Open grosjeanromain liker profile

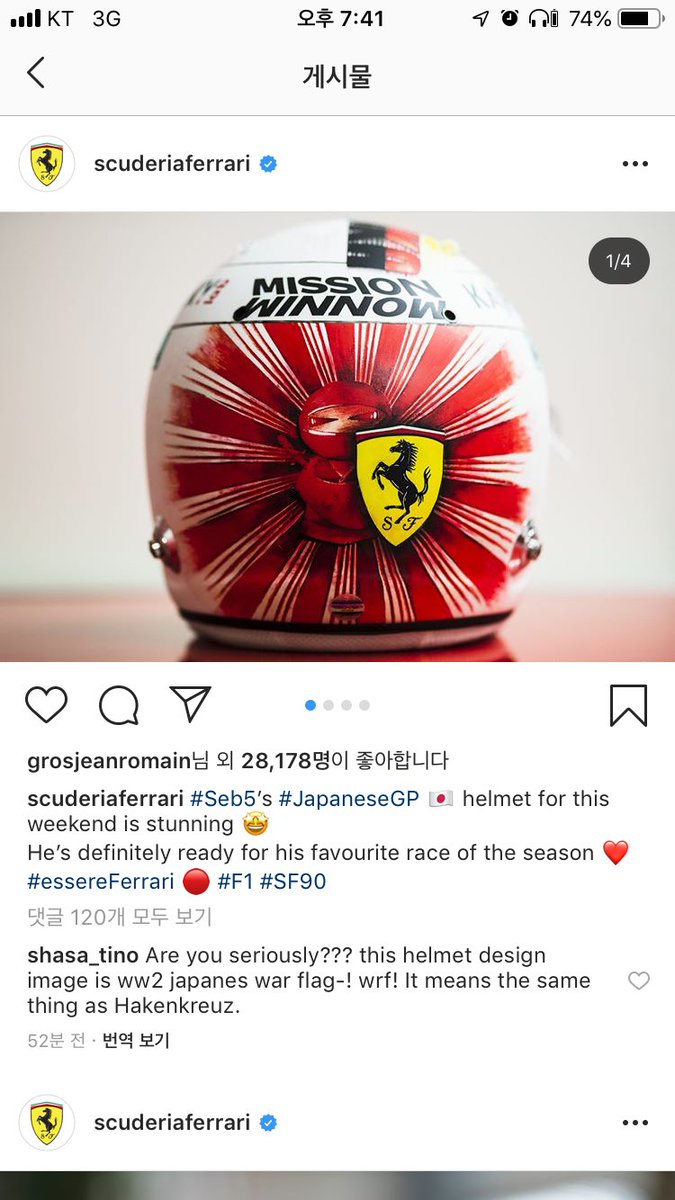[108, 762]
